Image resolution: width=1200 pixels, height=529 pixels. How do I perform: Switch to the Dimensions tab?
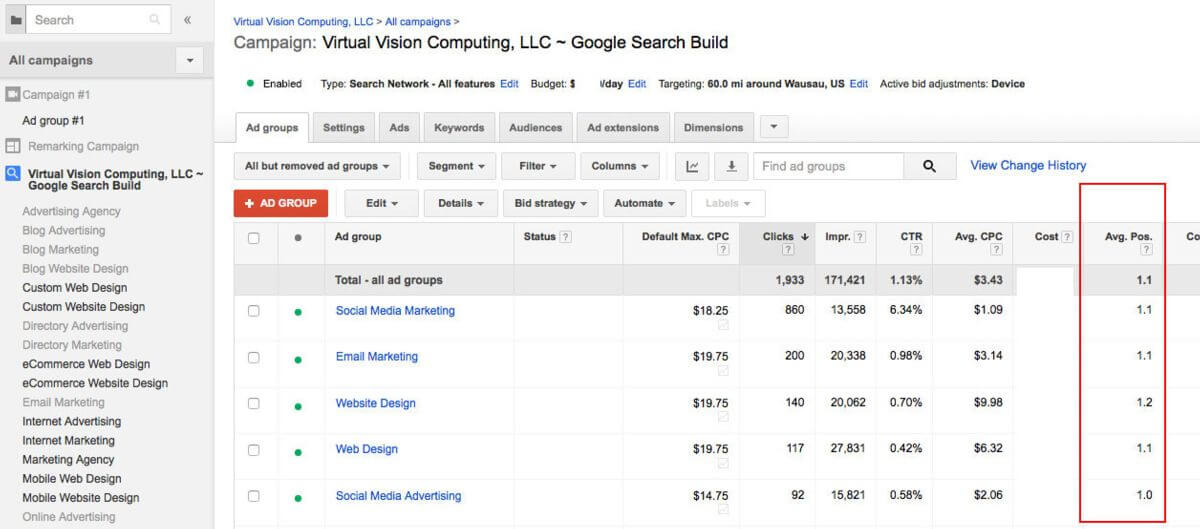(x=714, y=128)
